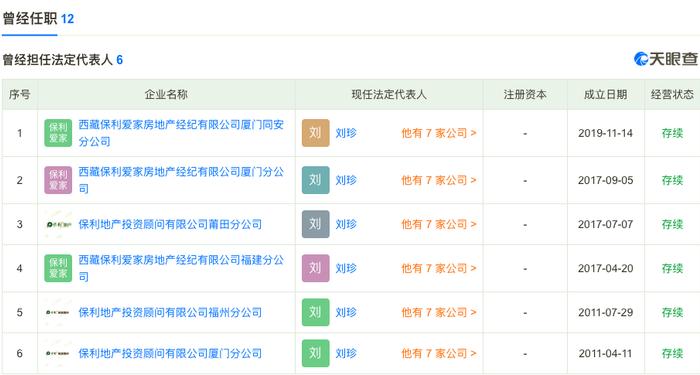Open 西藏保利爱家房地产经纪有限公司厦门同安分公司 link
The width and height of the screenshot is (700, 375).
(181, 133)
